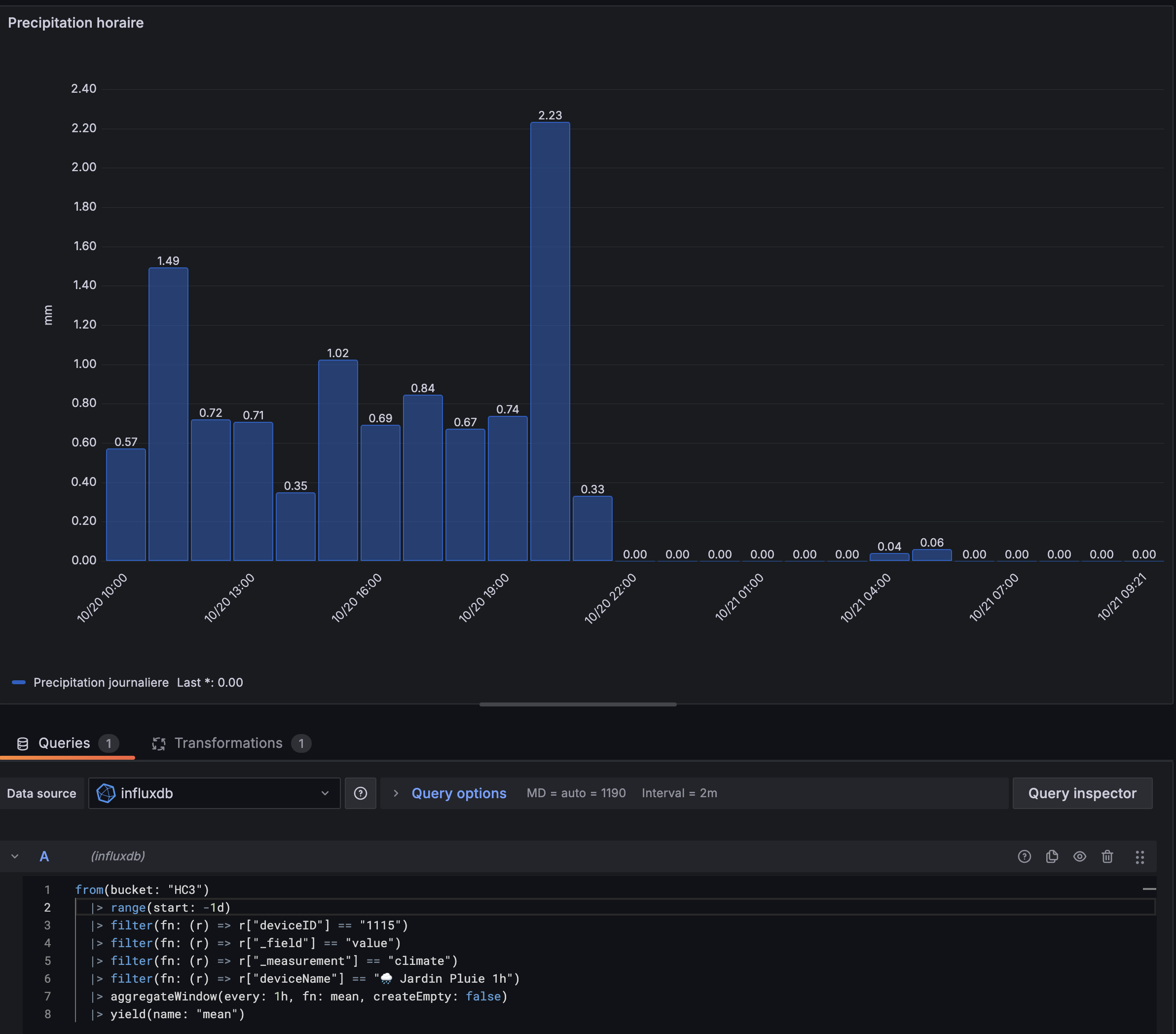1176x1034 pixels.
Task: Open the Query inspector
Action: 1082,793
